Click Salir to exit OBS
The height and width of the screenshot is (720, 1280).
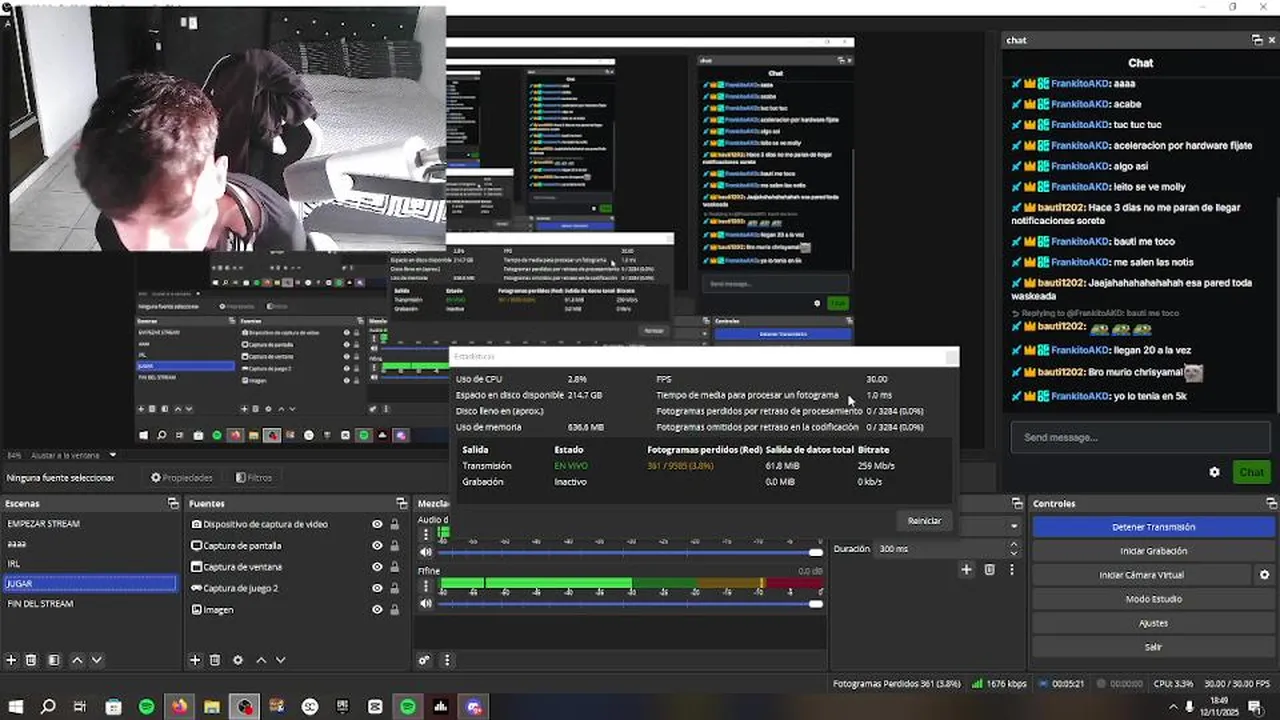coord(1153,647)
